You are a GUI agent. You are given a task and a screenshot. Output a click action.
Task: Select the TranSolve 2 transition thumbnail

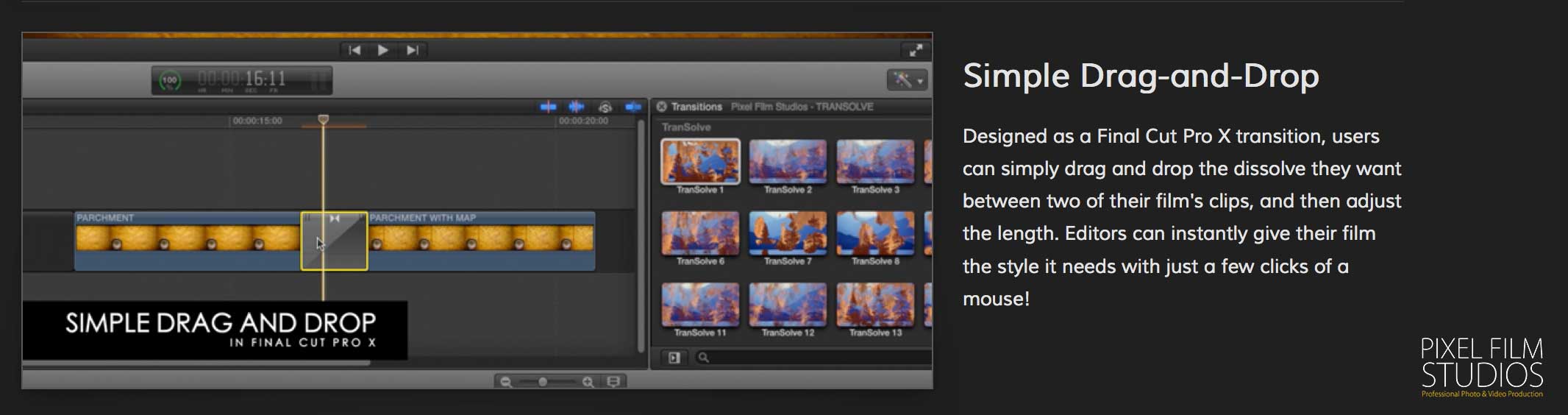coord(788,161)
